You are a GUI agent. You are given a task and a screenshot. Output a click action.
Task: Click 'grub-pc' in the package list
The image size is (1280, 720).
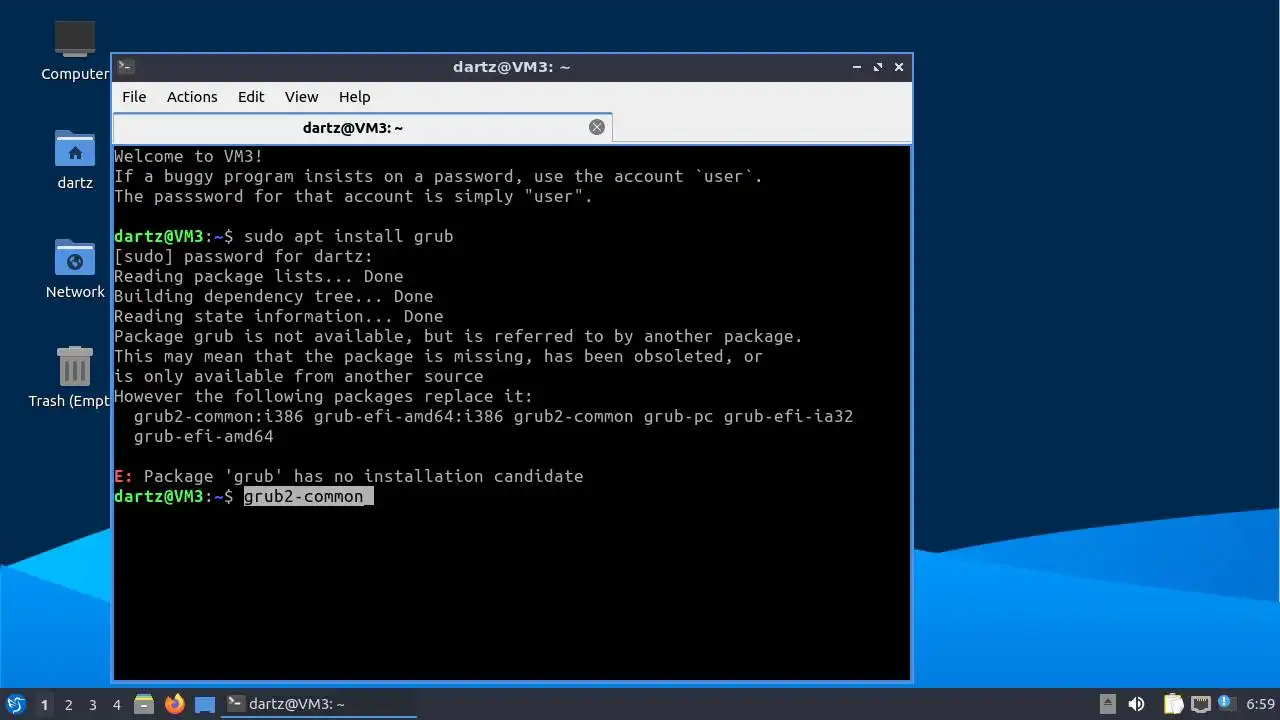pyautogui.click(x=679, y=416)
